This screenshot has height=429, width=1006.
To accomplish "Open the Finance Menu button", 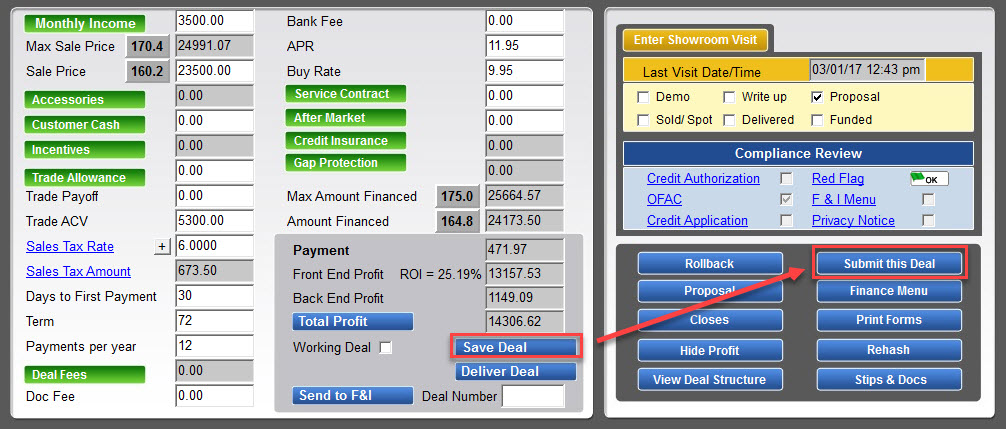I will point(889,291).
